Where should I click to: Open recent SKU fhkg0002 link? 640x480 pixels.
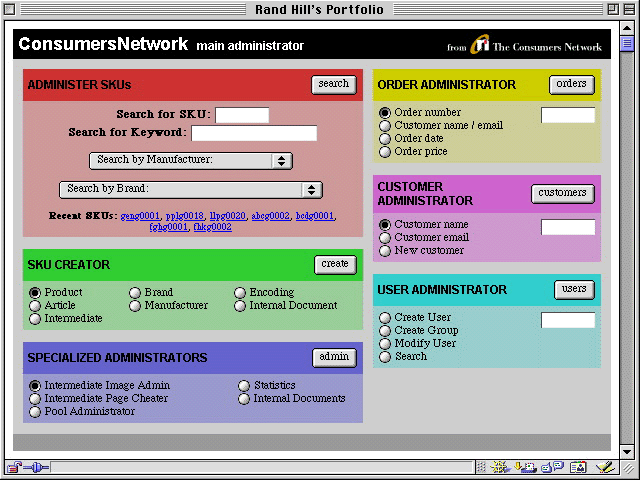pyautogui.click(x=212, y=227)
